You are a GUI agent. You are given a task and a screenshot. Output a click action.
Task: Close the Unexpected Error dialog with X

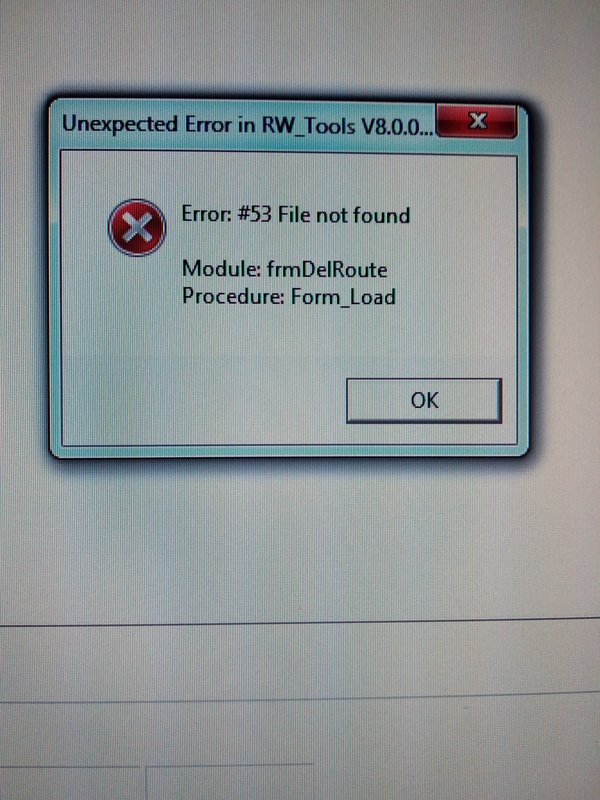pyautogui.click(x=477, y=121)
